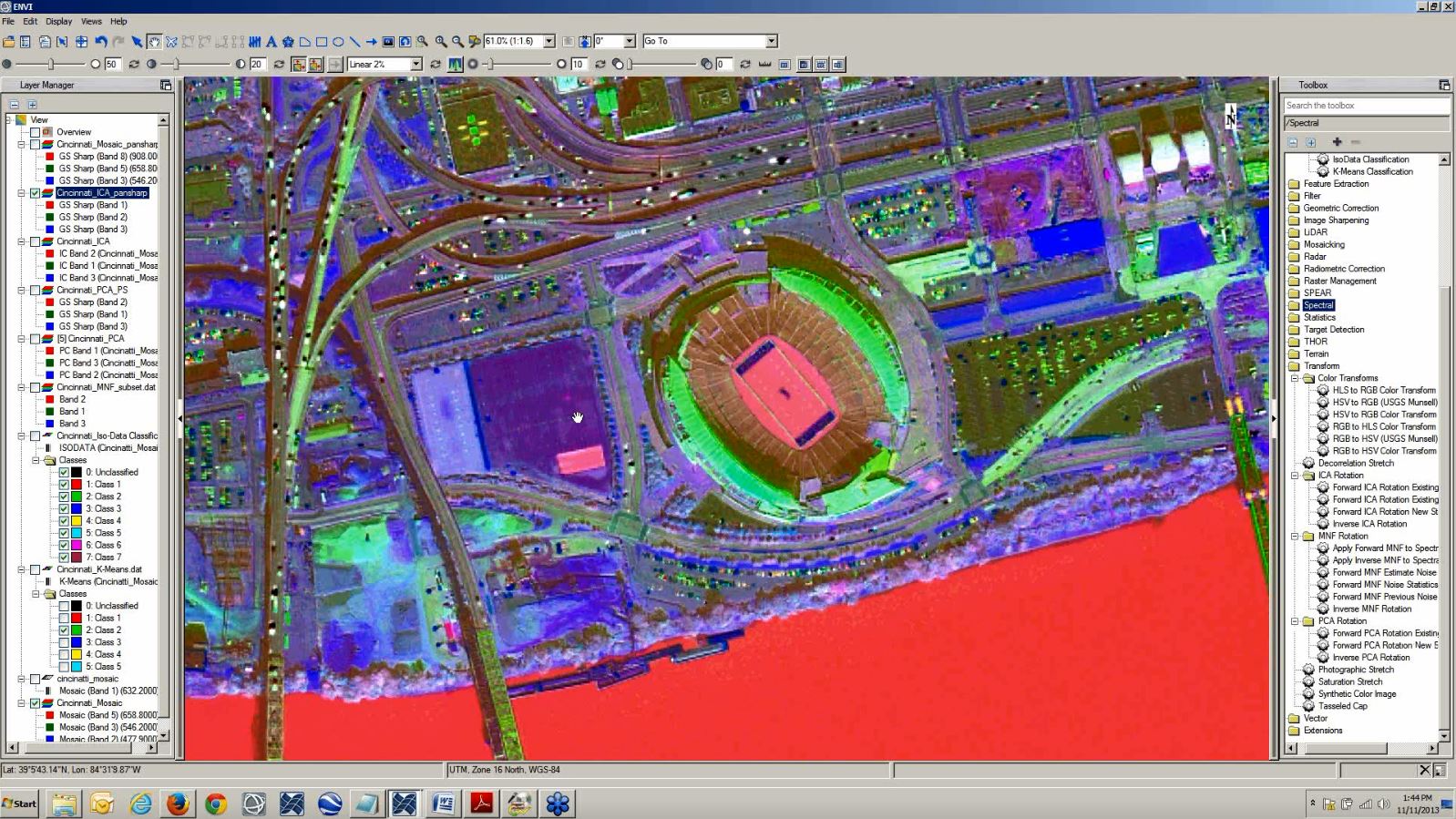Uncheck ISODATA Class 7
The width and height of the screenshot is (1456, 819).
coord(64,557)
